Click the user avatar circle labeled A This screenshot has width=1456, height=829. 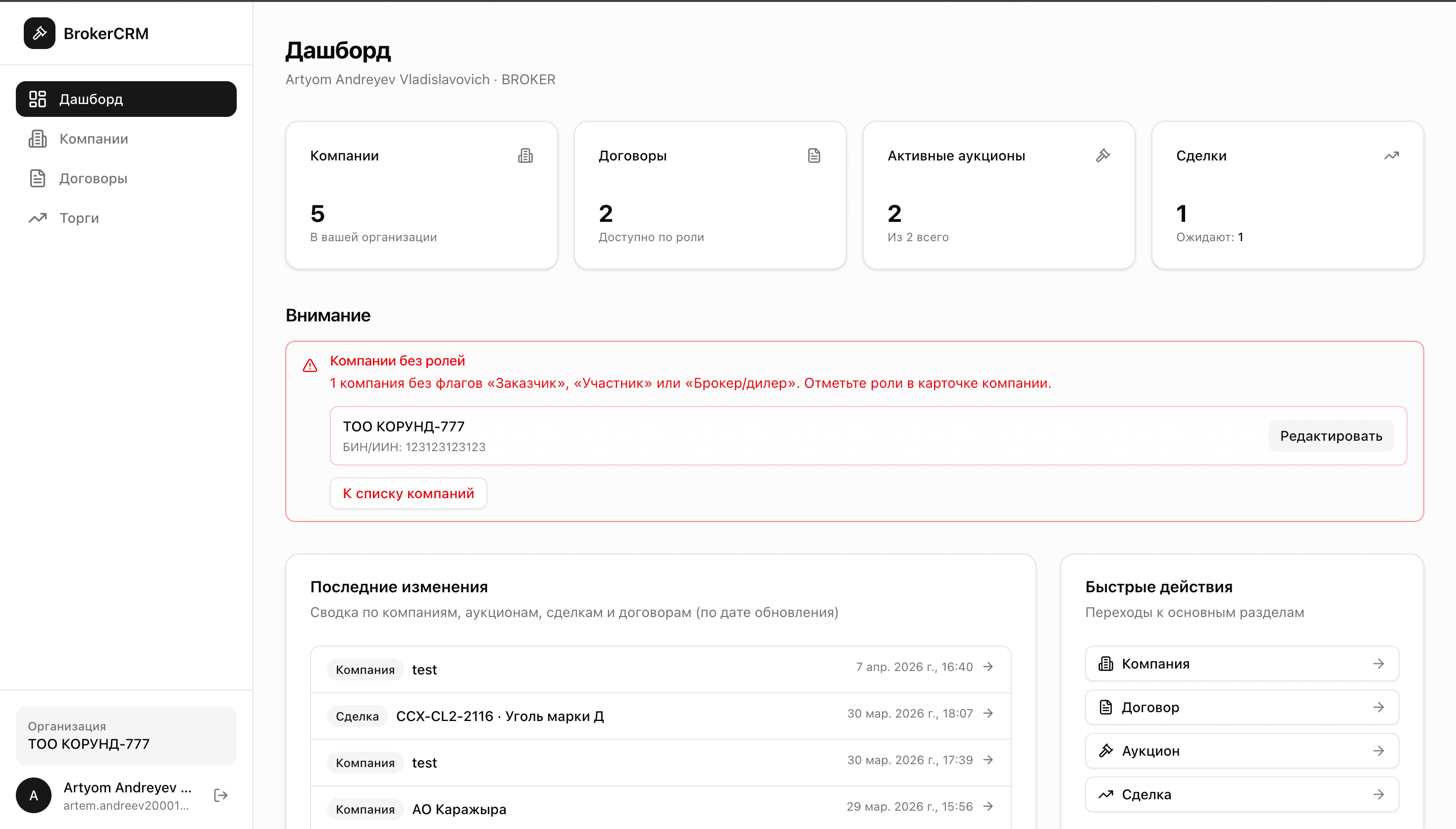coord(34,795)
